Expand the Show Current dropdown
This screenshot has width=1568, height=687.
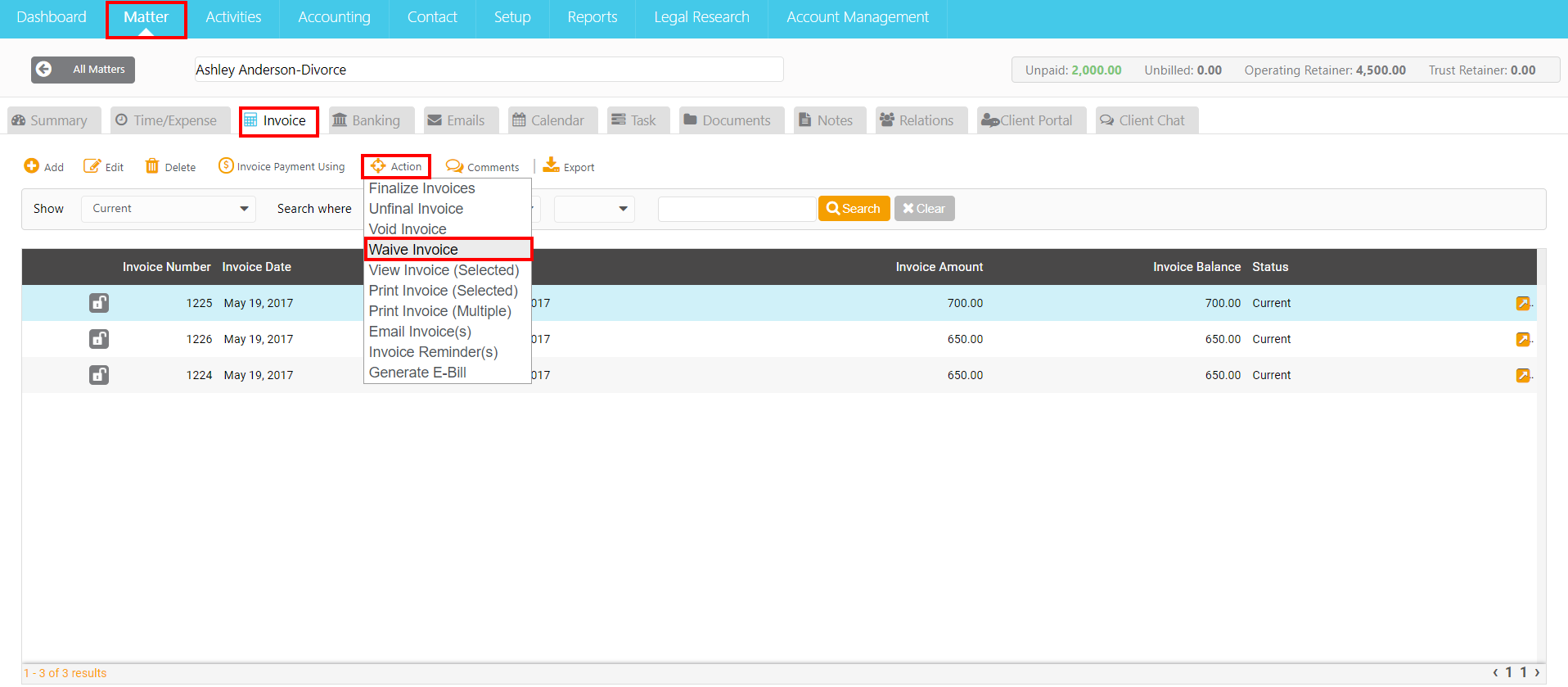coord(169,209)
